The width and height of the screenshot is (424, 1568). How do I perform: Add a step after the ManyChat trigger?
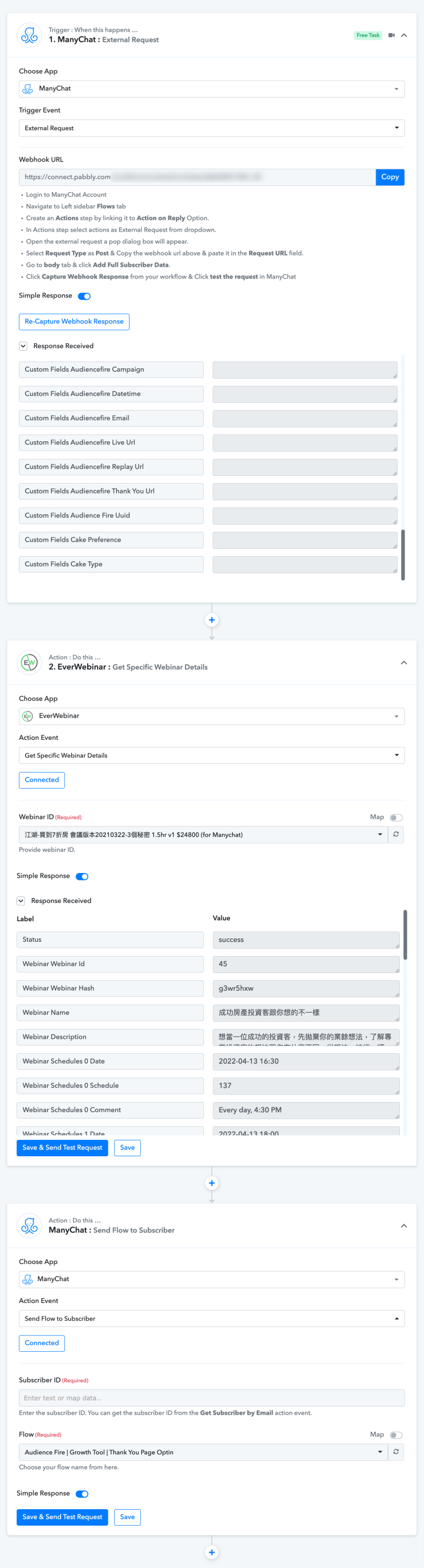tap(211, 620)
